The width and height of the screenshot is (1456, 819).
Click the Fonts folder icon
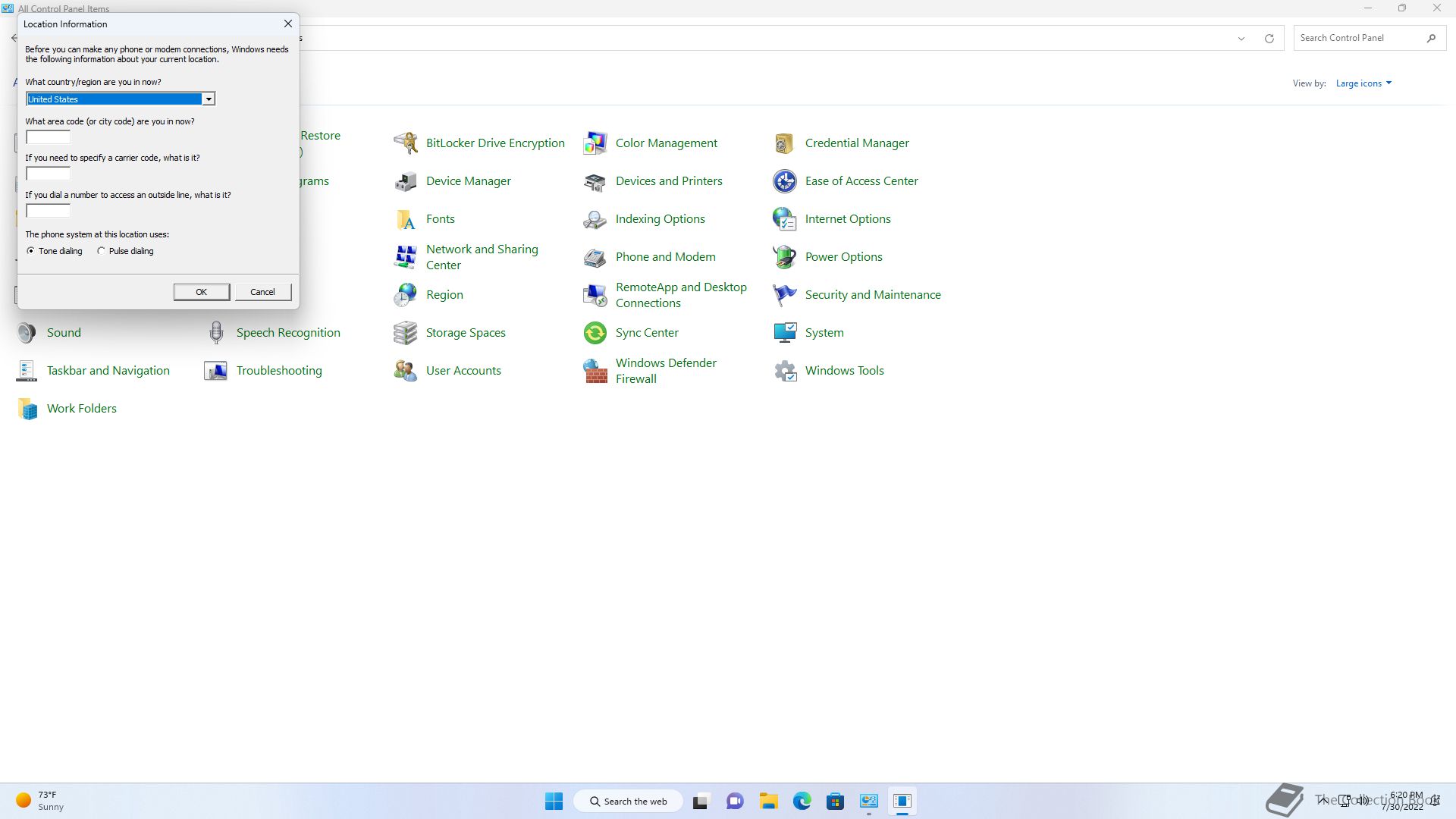click(x=406, y=218)
